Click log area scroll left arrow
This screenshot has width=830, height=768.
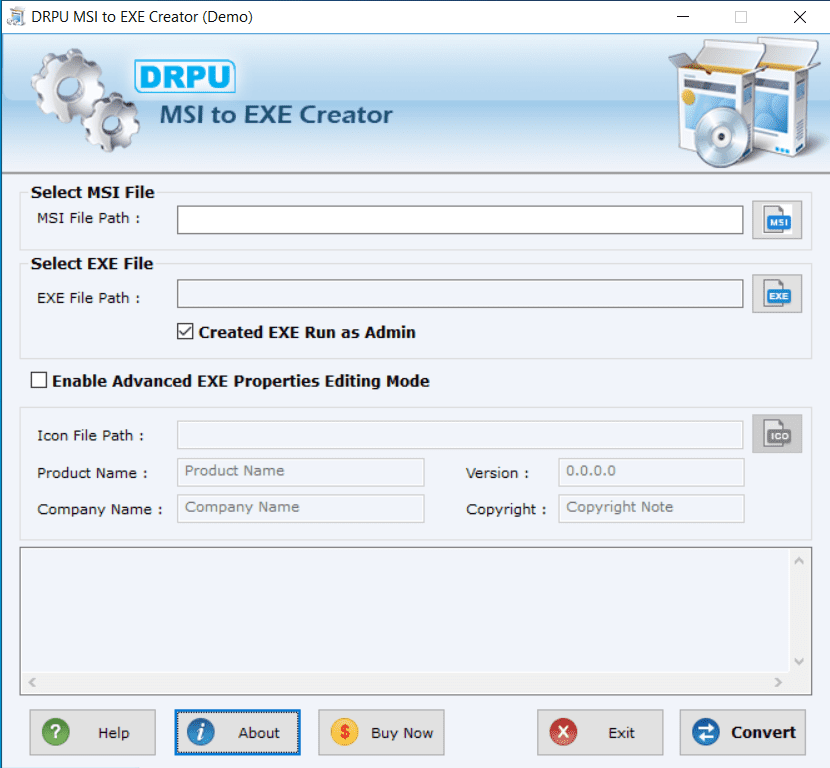pos(32,682)
